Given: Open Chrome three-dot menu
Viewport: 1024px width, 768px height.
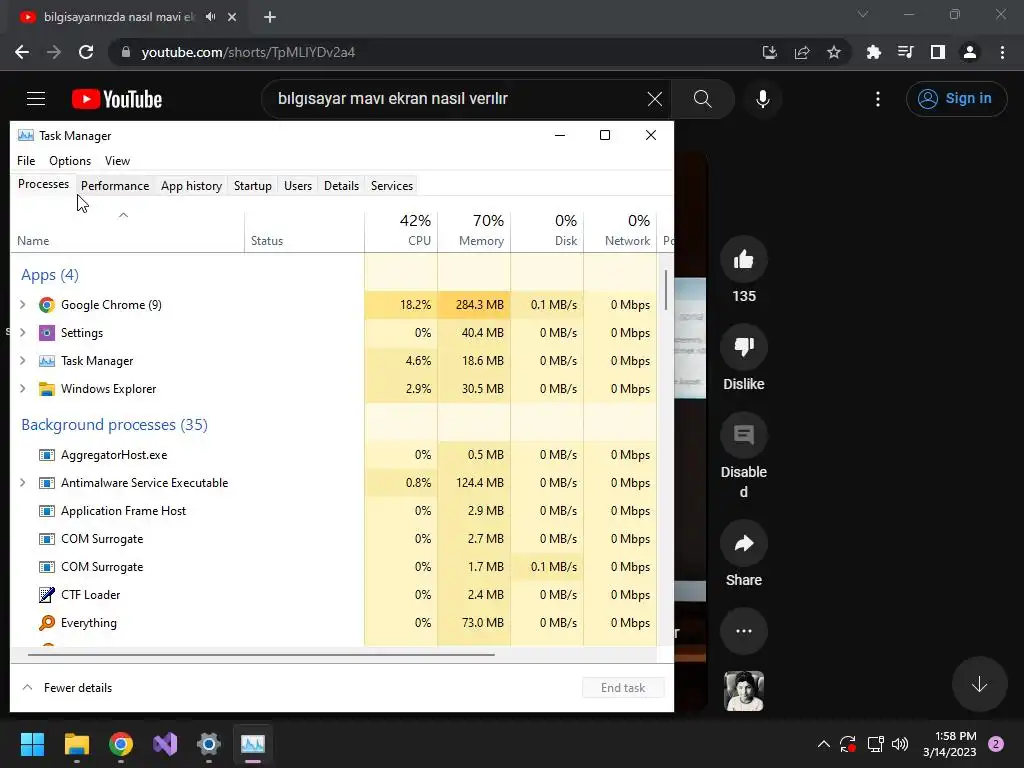Looking at the screenshot, I should point(1002,52).
